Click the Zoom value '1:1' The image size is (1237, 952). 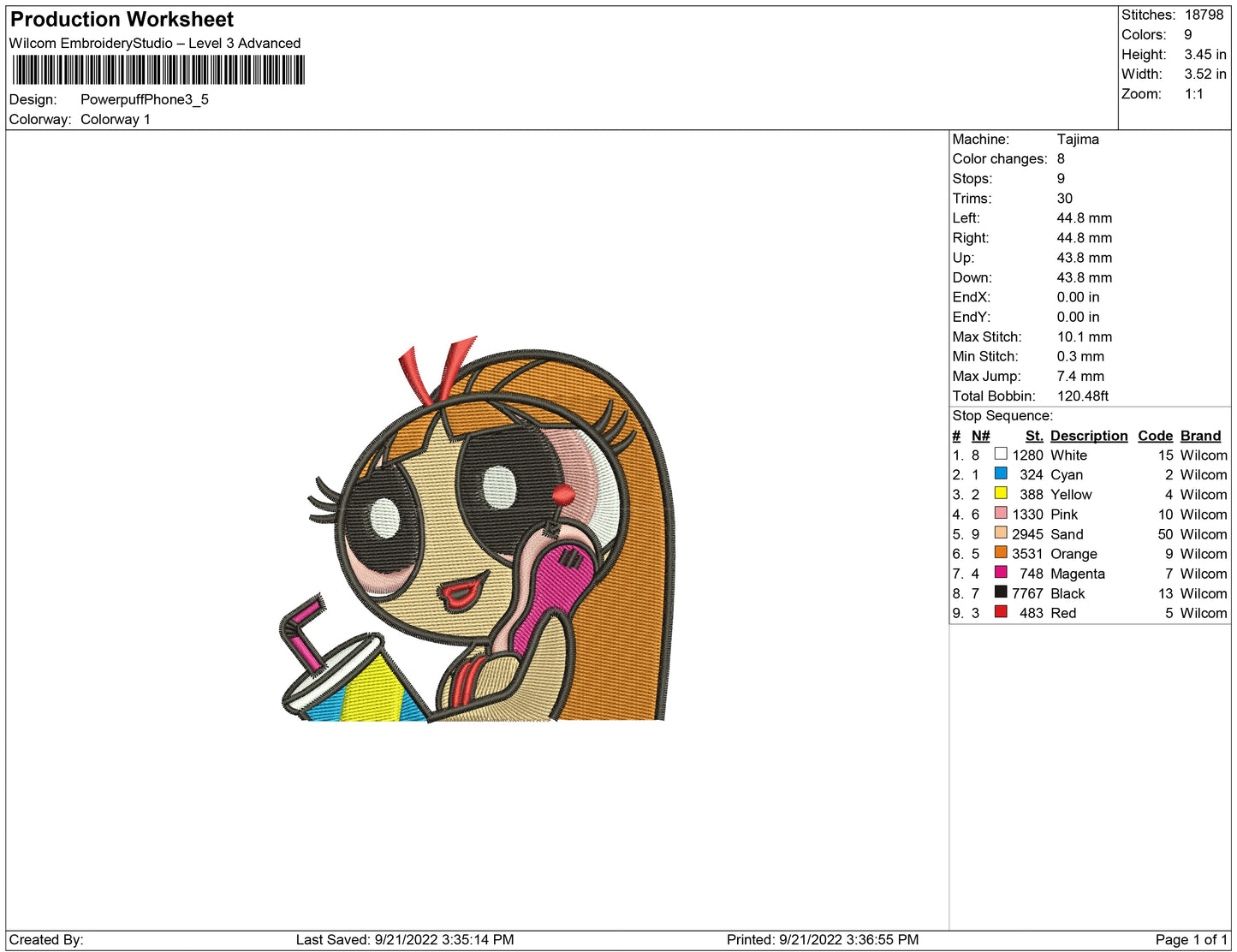(x=1194, y=94)
